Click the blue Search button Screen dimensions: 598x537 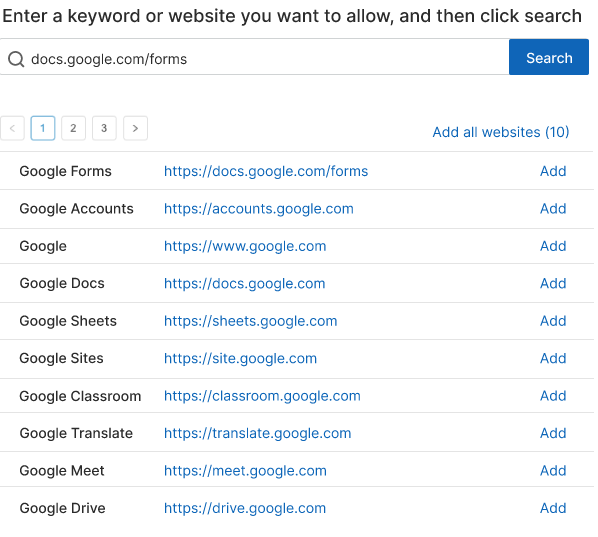[x=549, y=57]
